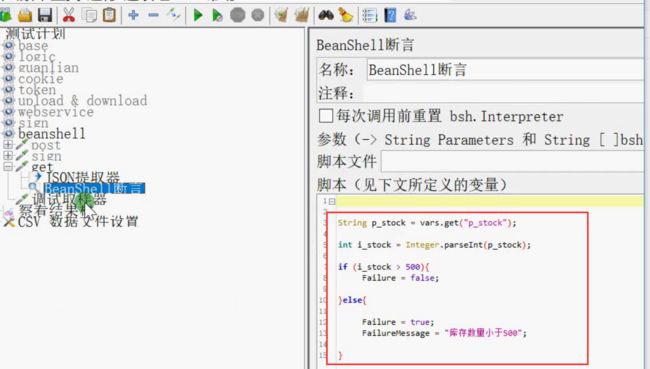Select the JSON提取器 element
Image resolution: width=650 pixels, height=369 pixels.
pos(83,178)
